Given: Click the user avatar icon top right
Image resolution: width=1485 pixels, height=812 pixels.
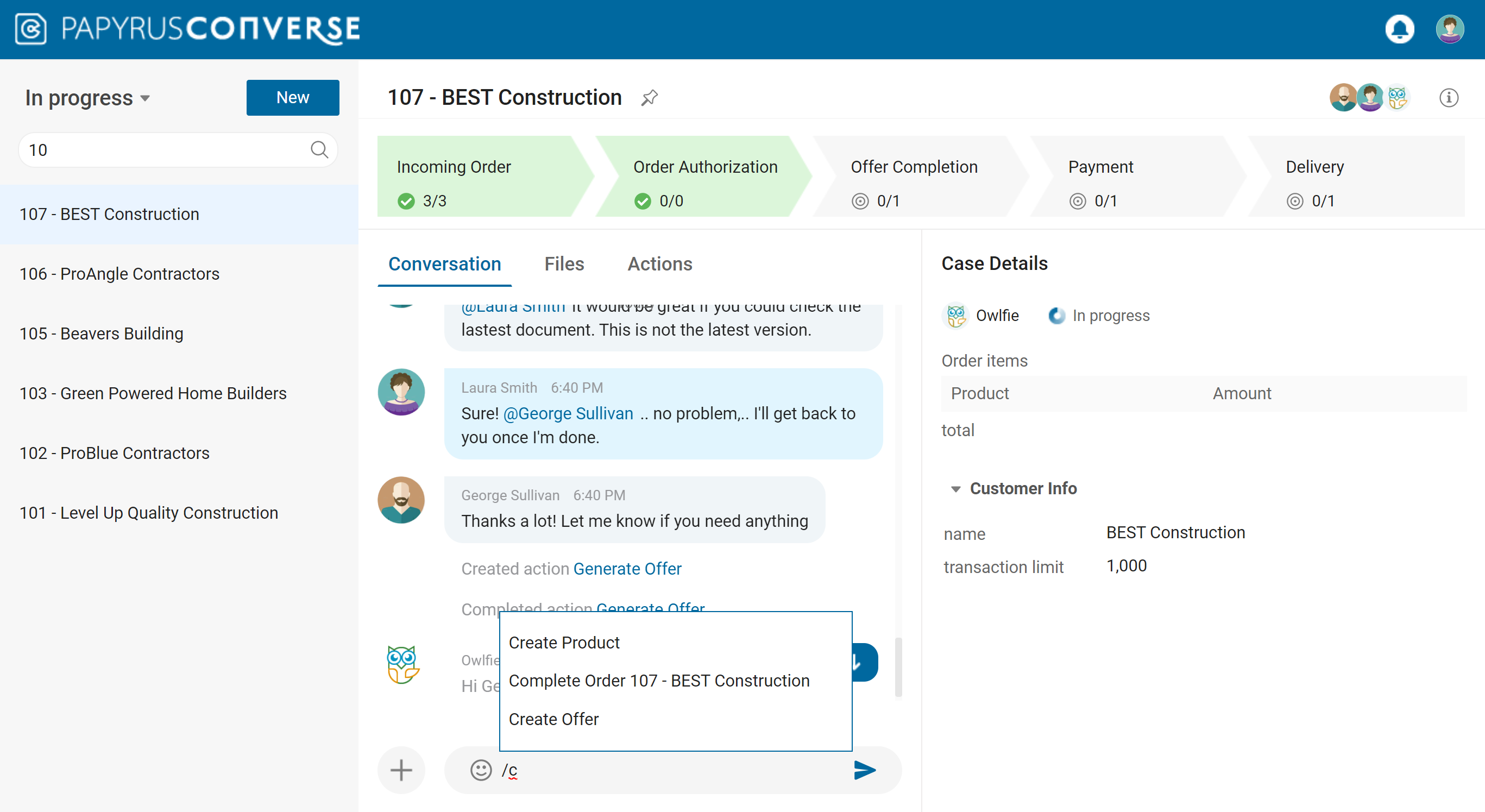Looking at the screenshot, I should click(x=1450, y=29).
